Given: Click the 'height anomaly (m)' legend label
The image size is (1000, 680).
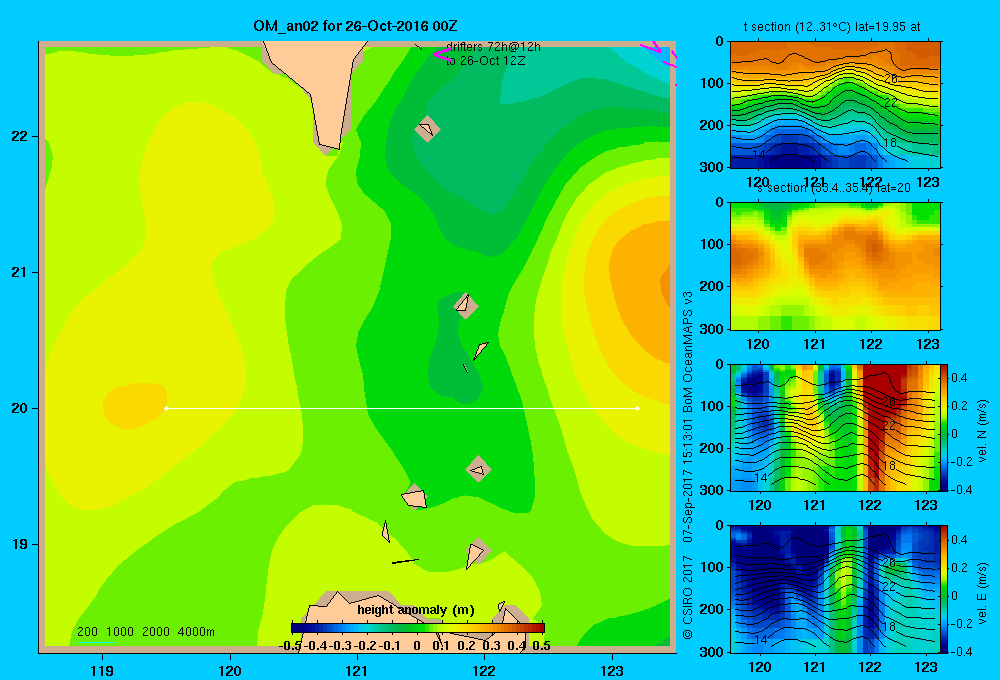Looking at the screenshot, I should click(415, 610).
